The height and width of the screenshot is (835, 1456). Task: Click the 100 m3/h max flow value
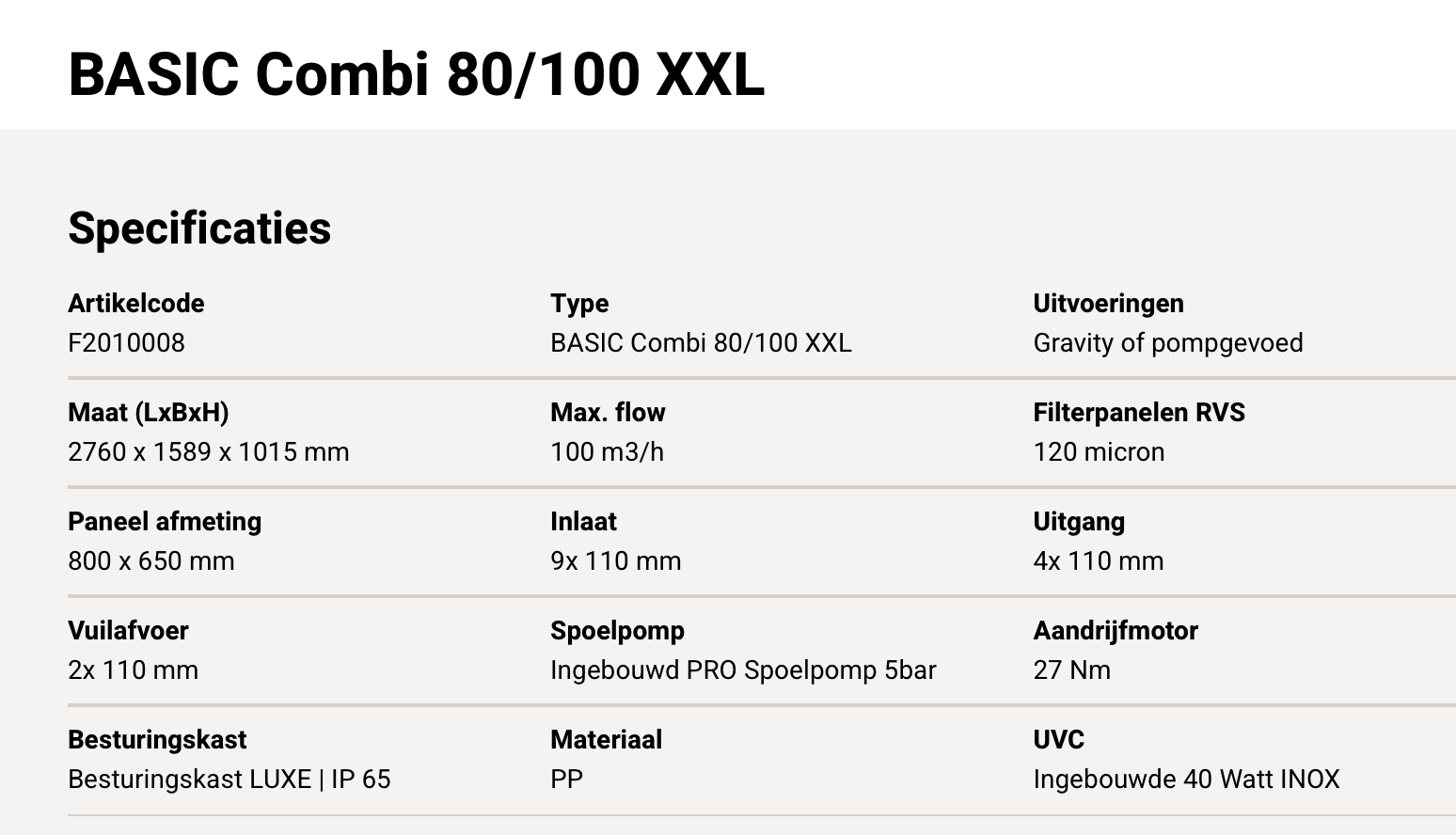(607, 451)
